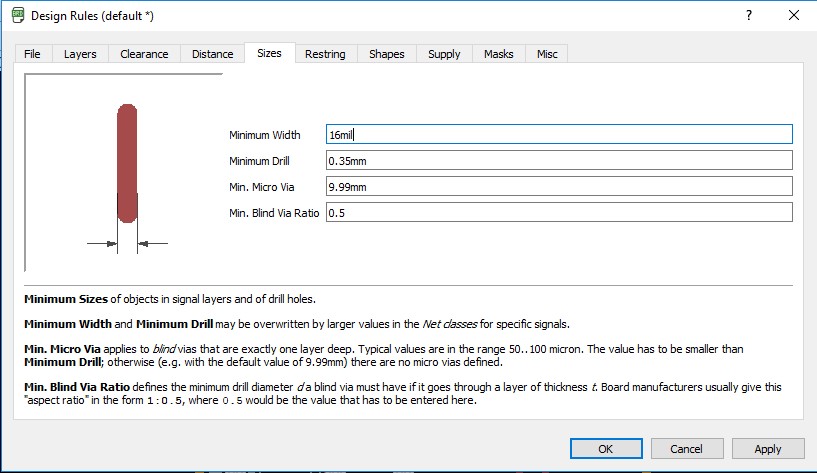817x473 pixels.
Task: Open the Restring tab
Action: coord(325,54)
